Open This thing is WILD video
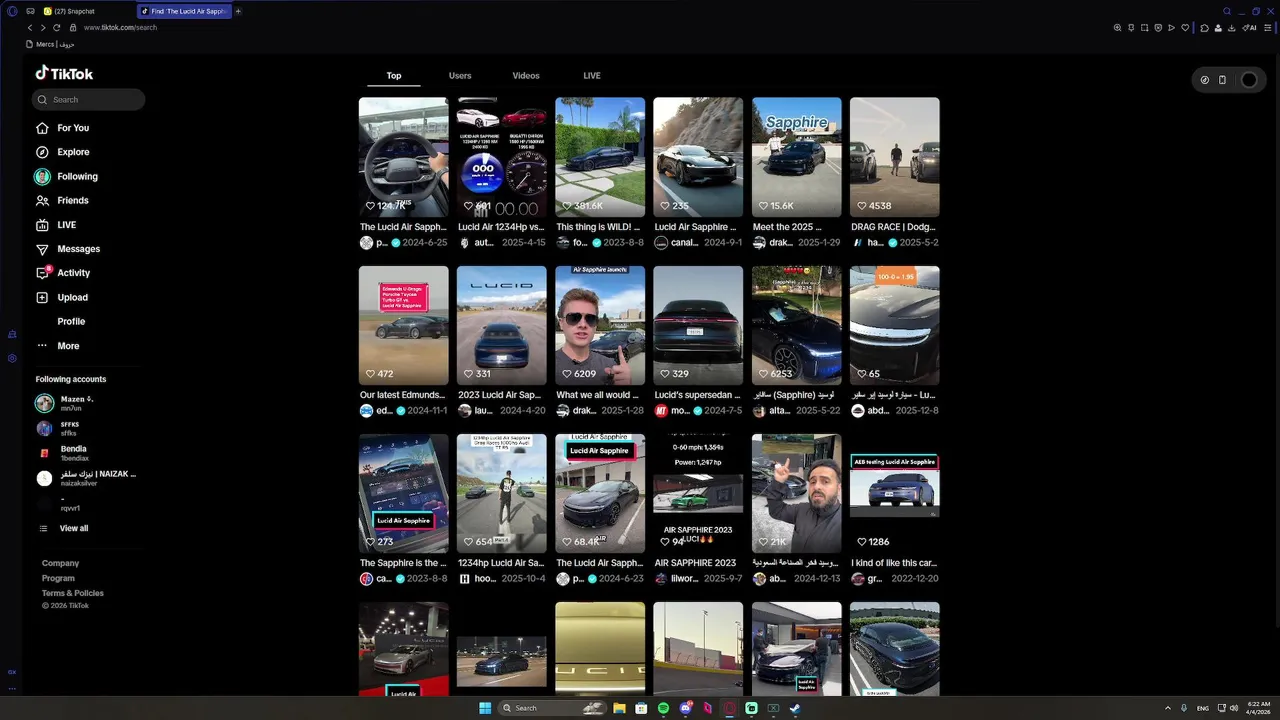The width and height of the screenshot is (1280, 720). click(600, 157)
